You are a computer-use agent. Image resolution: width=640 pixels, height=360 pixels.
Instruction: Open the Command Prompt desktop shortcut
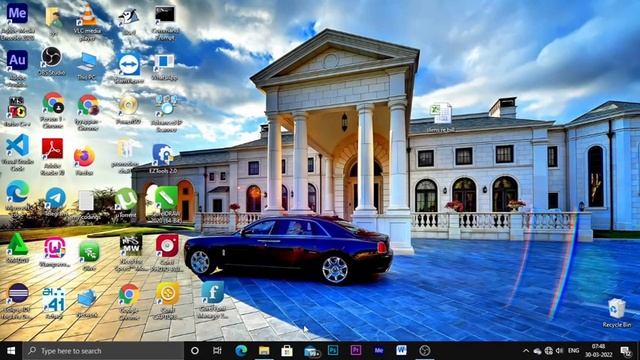click(x=165, y=22)
